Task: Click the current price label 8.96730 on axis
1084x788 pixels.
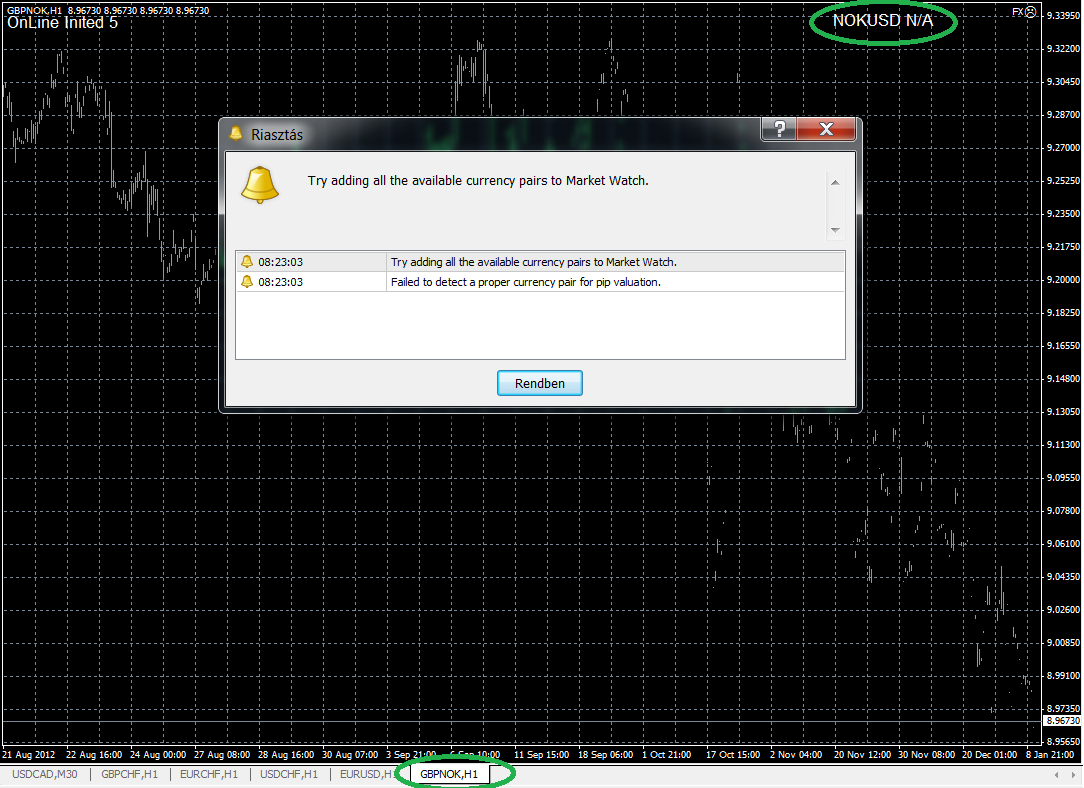Action: point(1063,721)
